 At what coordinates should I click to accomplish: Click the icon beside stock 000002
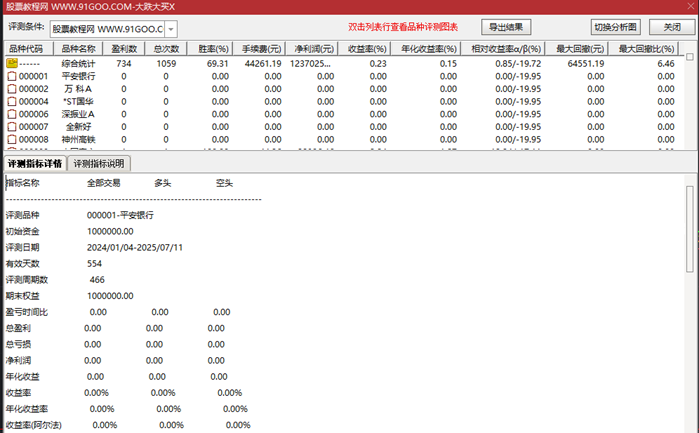coord(12,89)
